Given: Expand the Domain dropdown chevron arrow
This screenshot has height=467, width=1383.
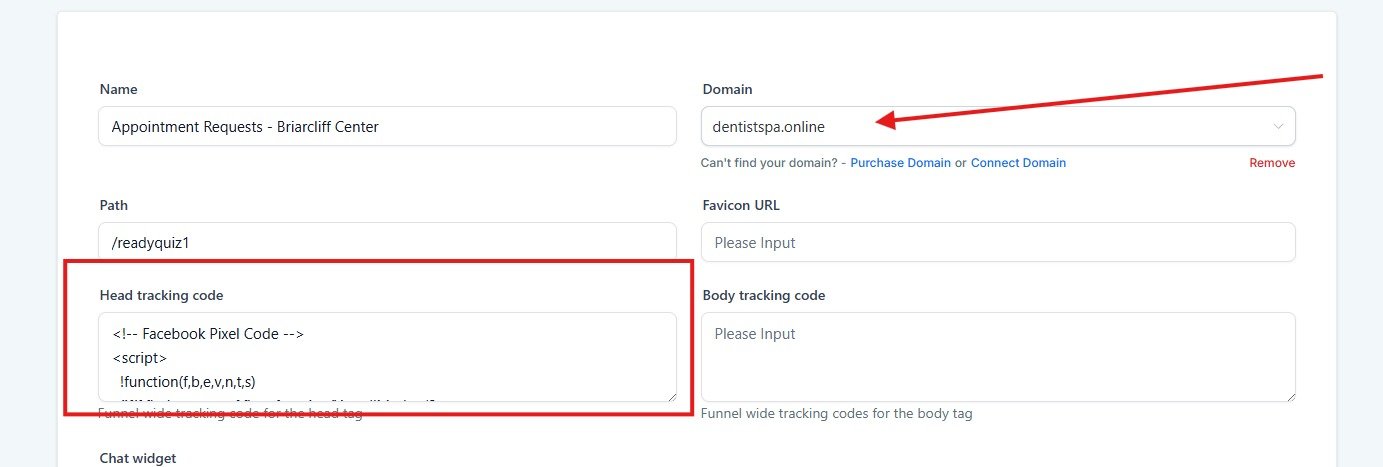Looking at the screenshot, I should point(1278,127).
